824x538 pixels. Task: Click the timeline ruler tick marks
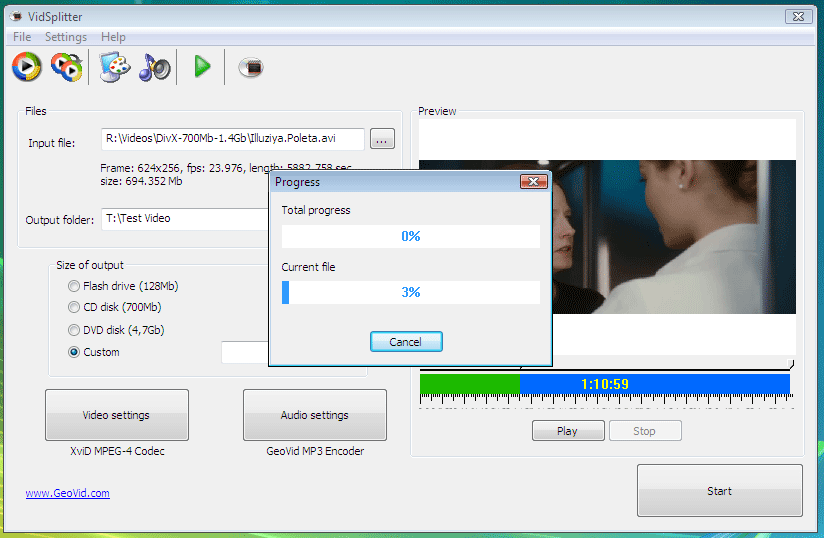pyautogui.click(x=606, y=401)
